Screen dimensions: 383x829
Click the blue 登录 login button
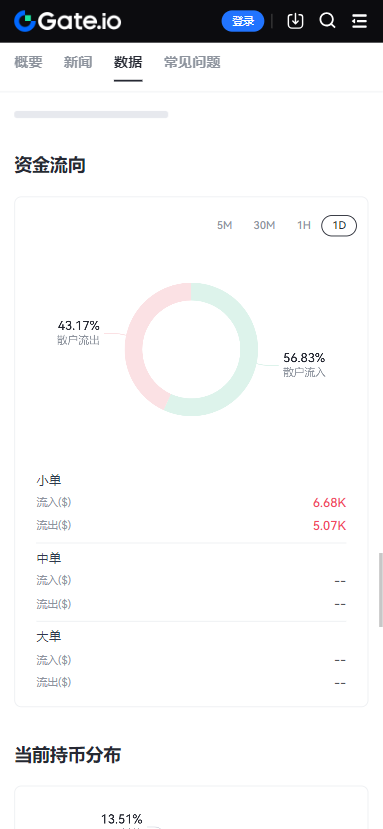(243, 21)
